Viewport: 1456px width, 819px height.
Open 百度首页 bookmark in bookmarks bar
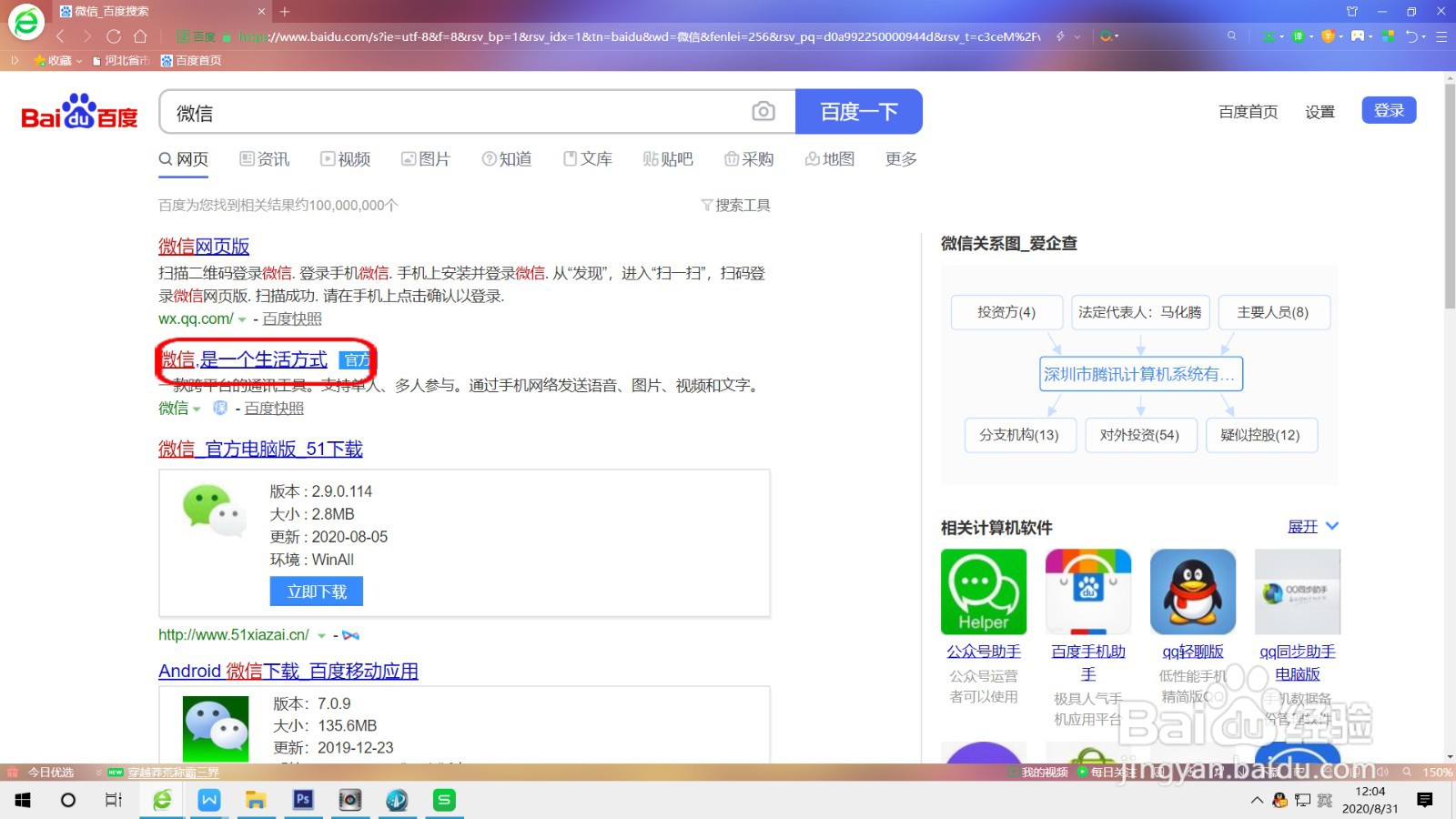coord(191,60)
